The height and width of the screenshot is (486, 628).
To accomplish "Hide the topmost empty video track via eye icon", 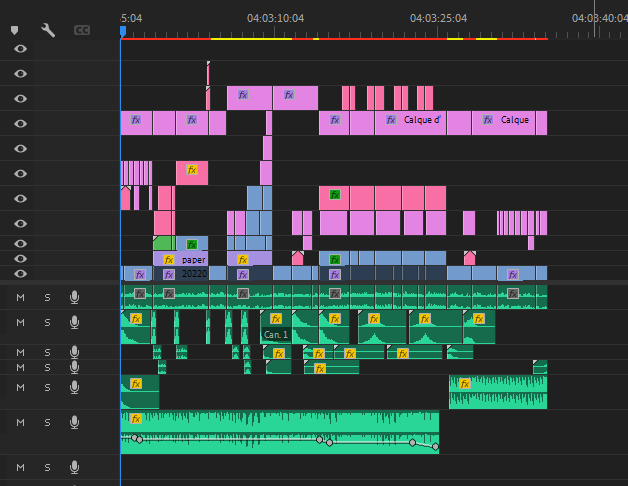I will (x=20, y=49).
